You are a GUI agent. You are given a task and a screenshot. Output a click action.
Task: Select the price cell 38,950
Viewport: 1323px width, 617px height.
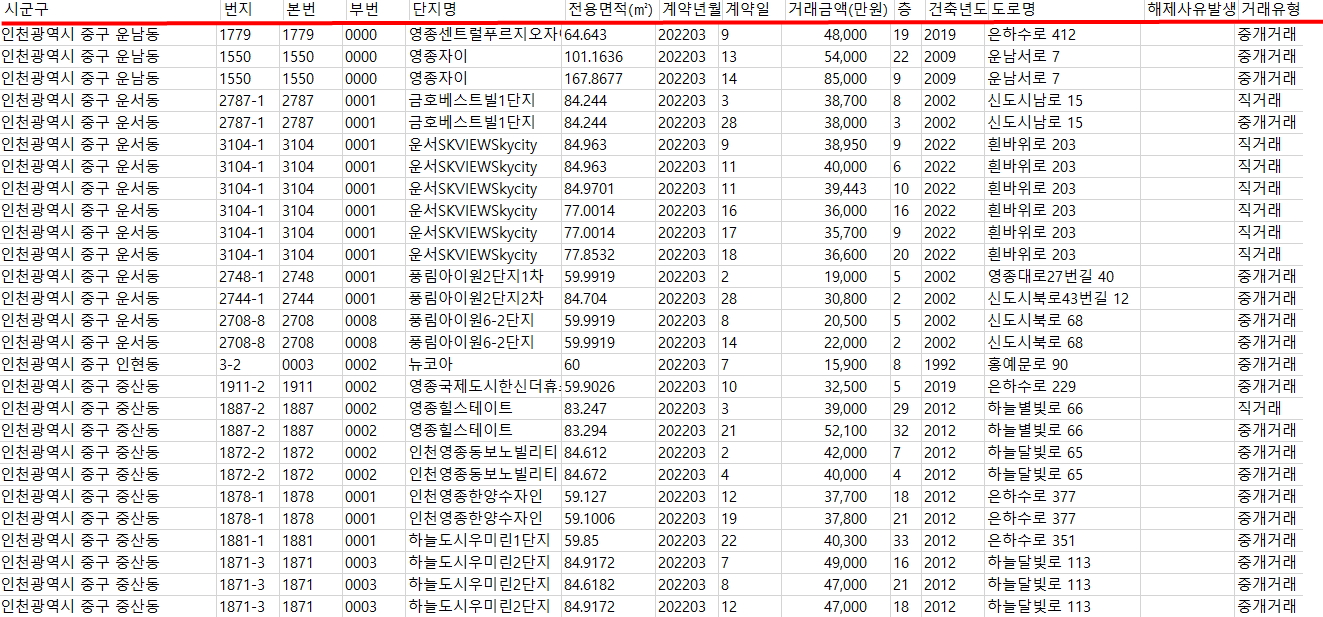(846, 145)
